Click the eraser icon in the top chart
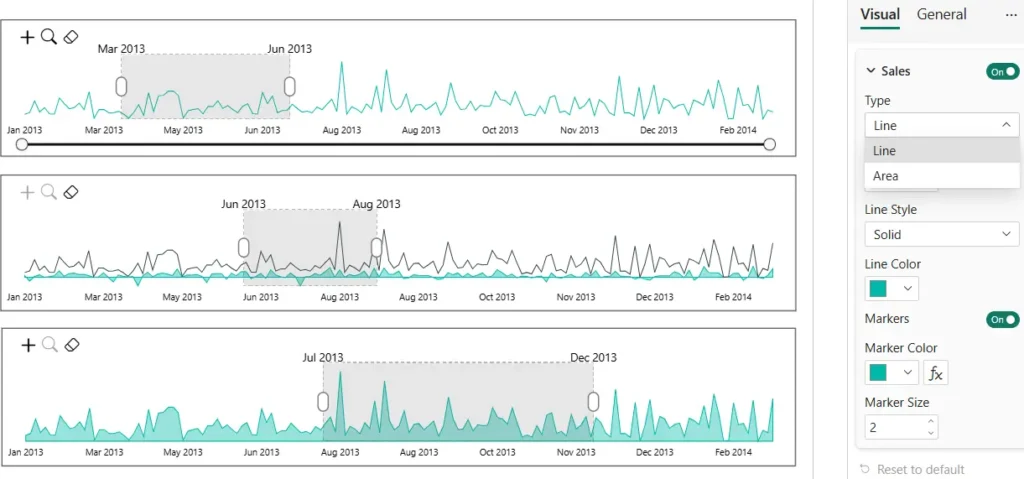Screen dimensions: 1024x479 (x=71, y=37)
